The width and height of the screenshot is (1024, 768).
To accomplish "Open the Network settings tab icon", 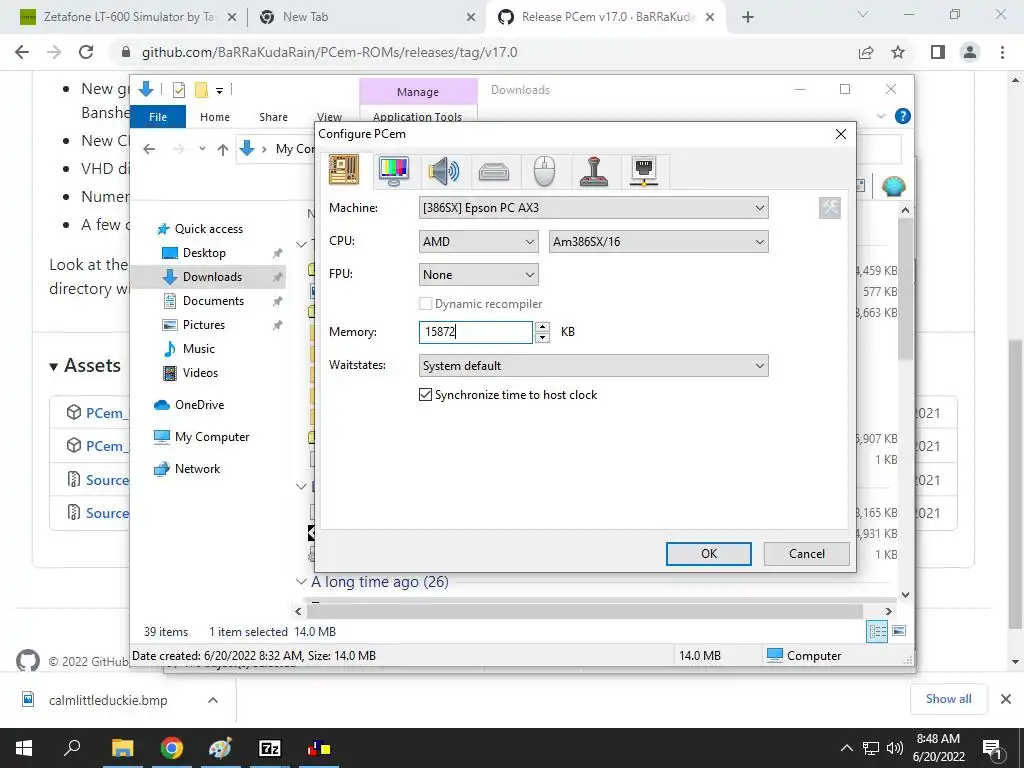I will coord(644,171).
